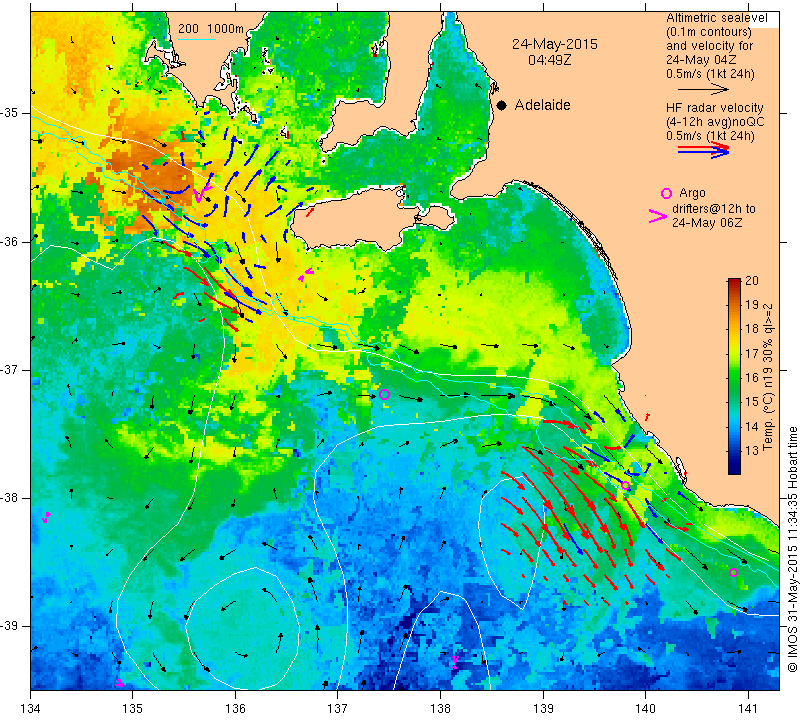Click the black Adelaide city dot

(502, 105)
